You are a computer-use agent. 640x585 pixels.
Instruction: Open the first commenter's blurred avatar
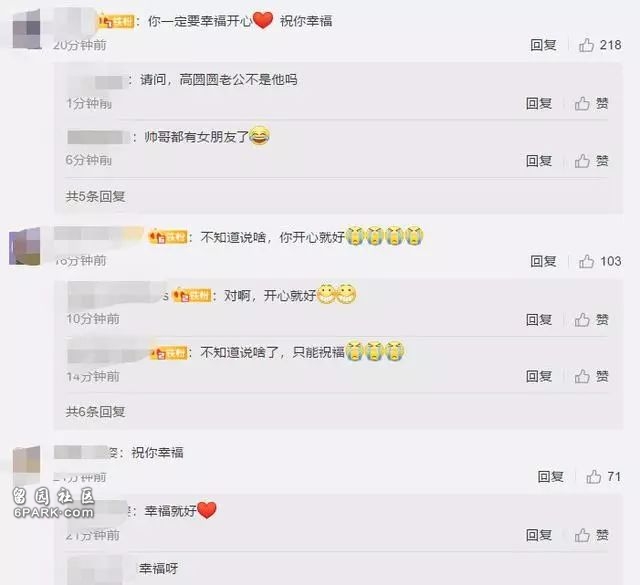[27, 30]
